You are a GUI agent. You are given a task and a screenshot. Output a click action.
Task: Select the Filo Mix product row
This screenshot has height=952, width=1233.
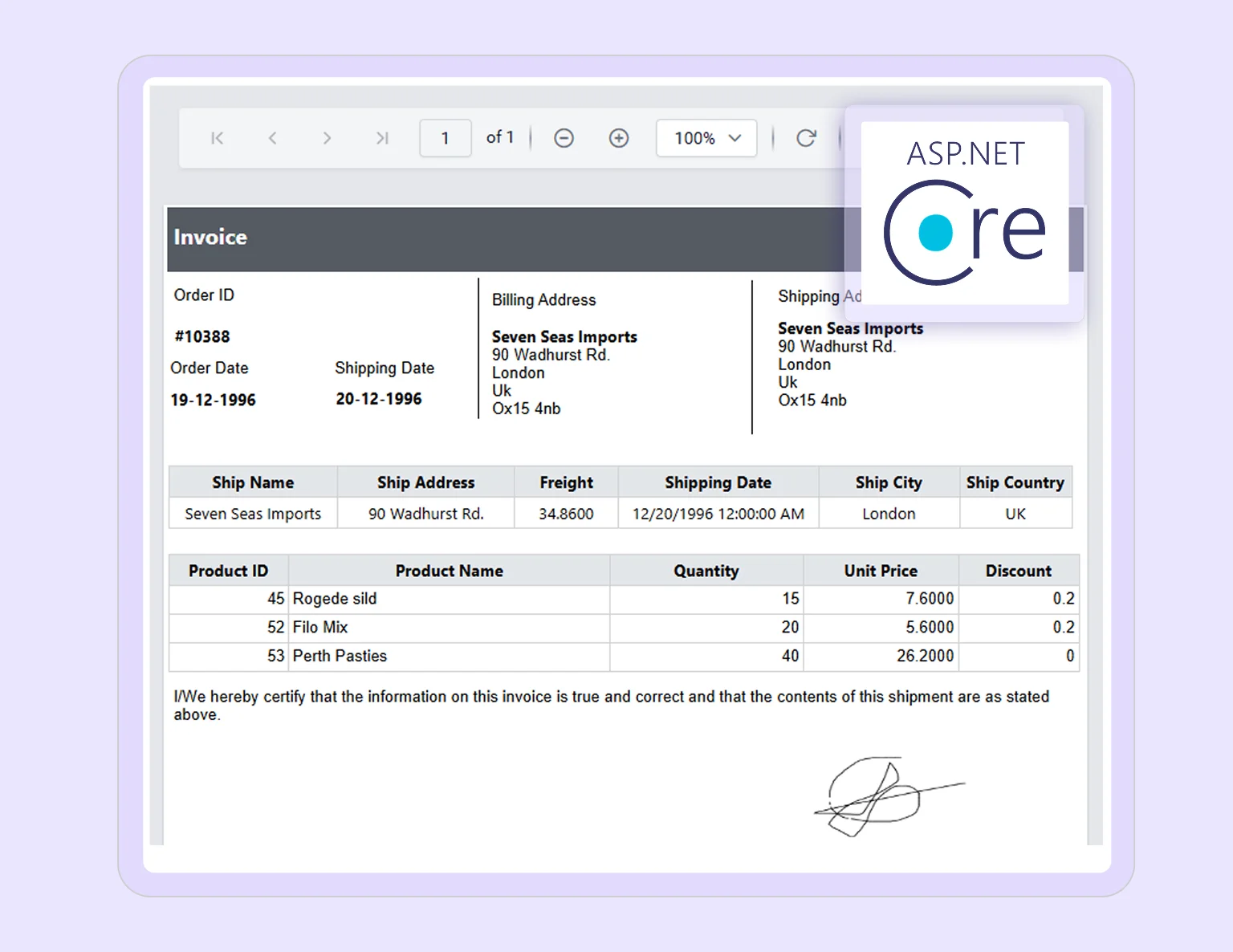pyautogui.click(x=319, y=627)
